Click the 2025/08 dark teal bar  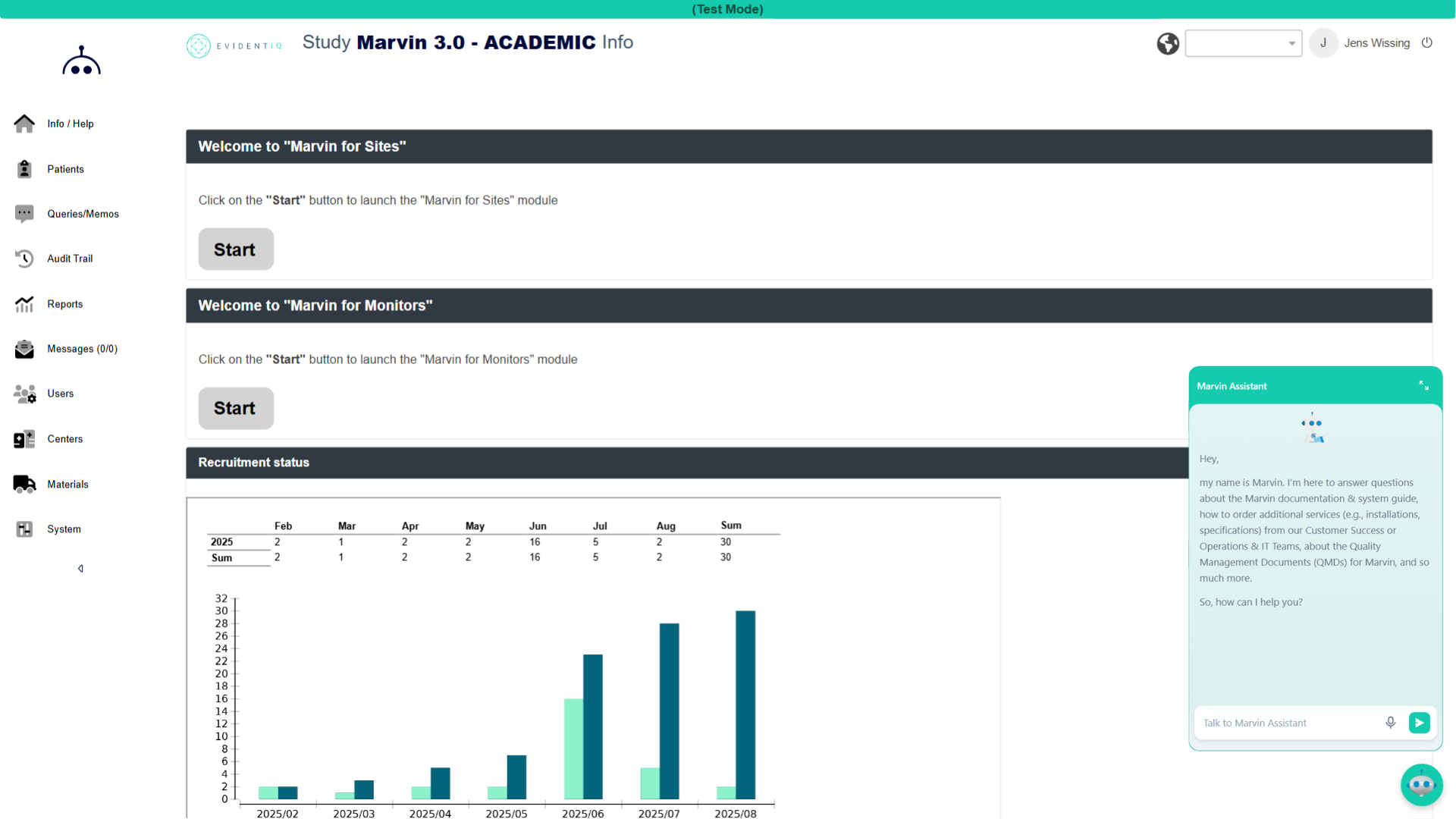click(x=745, y=704)
